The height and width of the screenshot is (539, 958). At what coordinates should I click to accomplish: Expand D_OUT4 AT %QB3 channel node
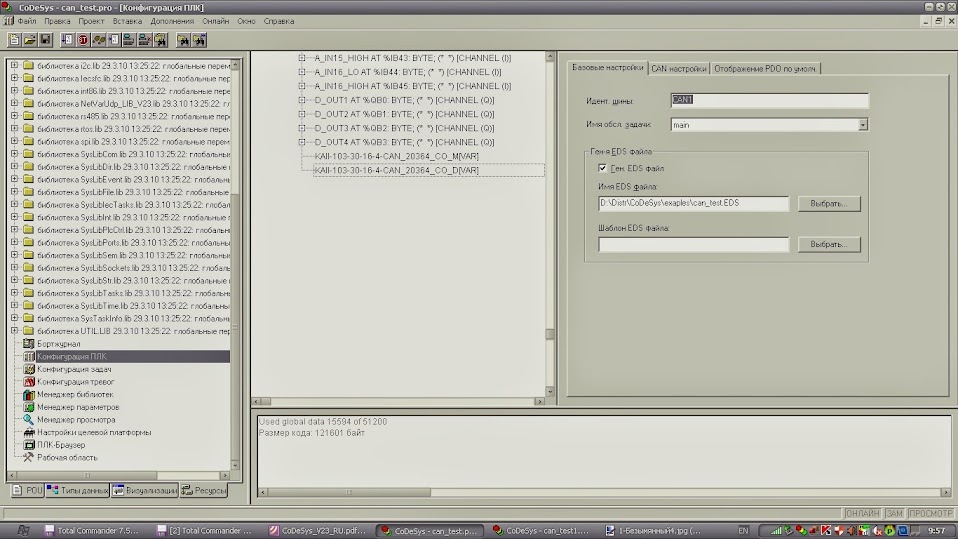302,142
